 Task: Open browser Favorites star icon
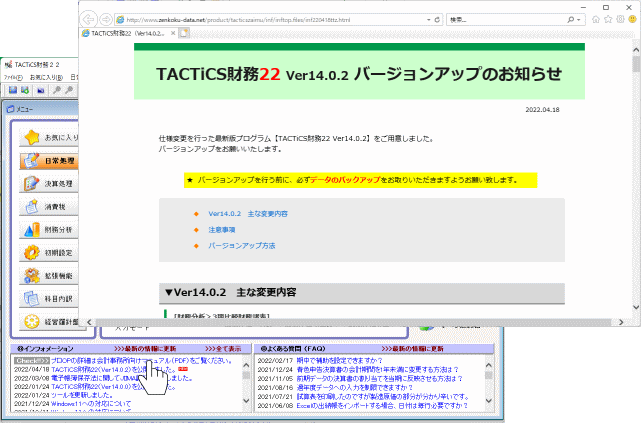click(608, 19)
